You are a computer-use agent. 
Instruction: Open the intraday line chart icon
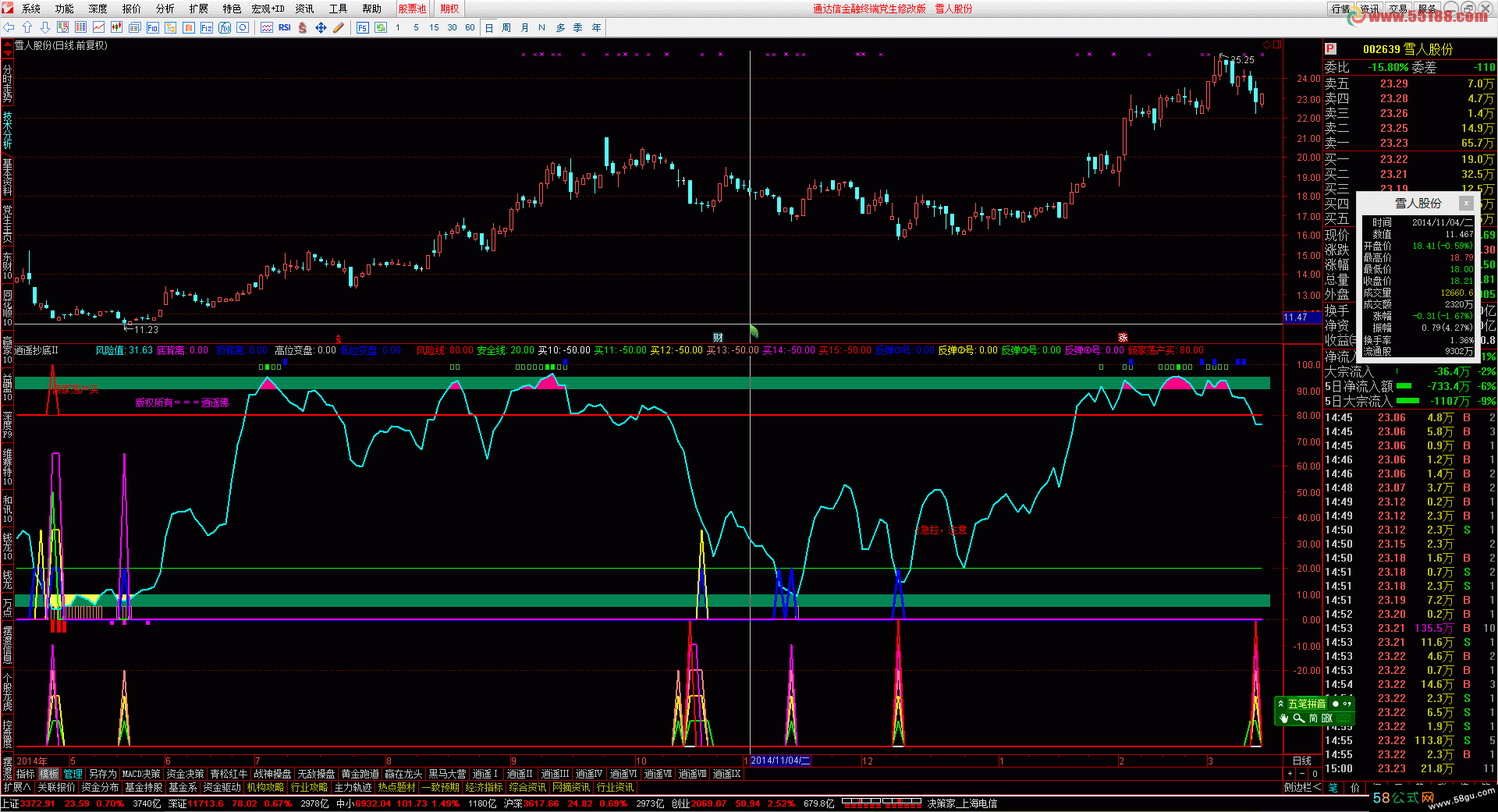click(x=99, y=27)
